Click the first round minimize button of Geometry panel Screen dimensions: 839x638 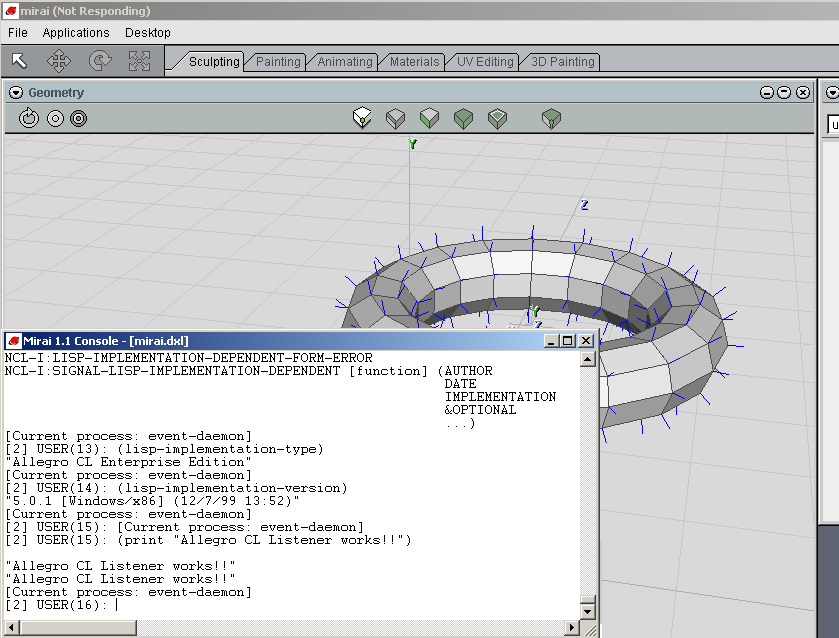click(x=767, y=93)
